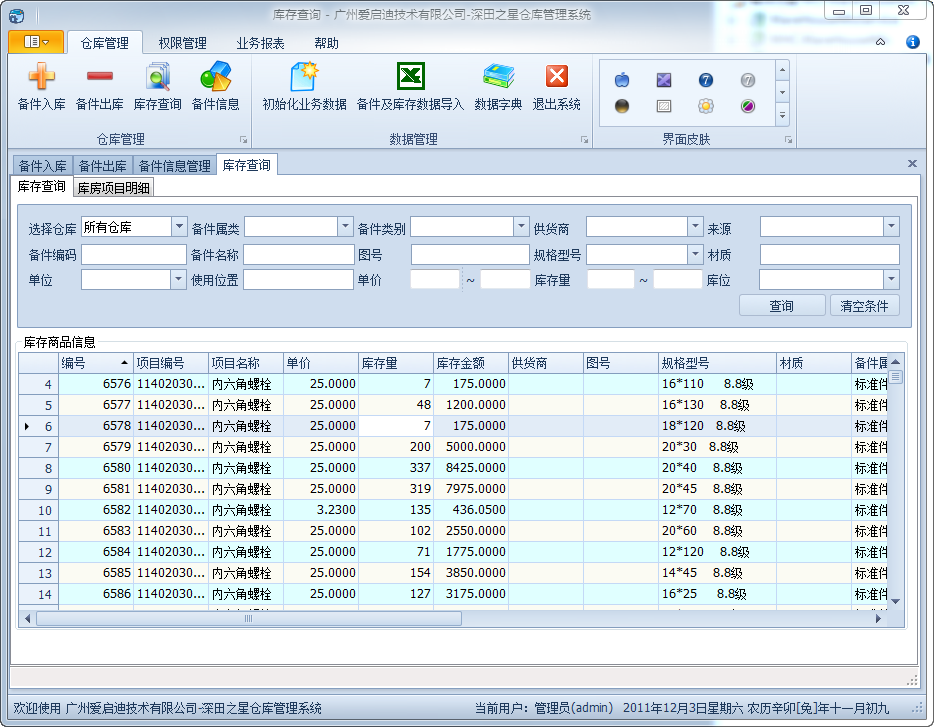The width and height of the screenshot is (934, 727).
Task: Sort by the 库存金额 column header
Action: coord(471,363)
